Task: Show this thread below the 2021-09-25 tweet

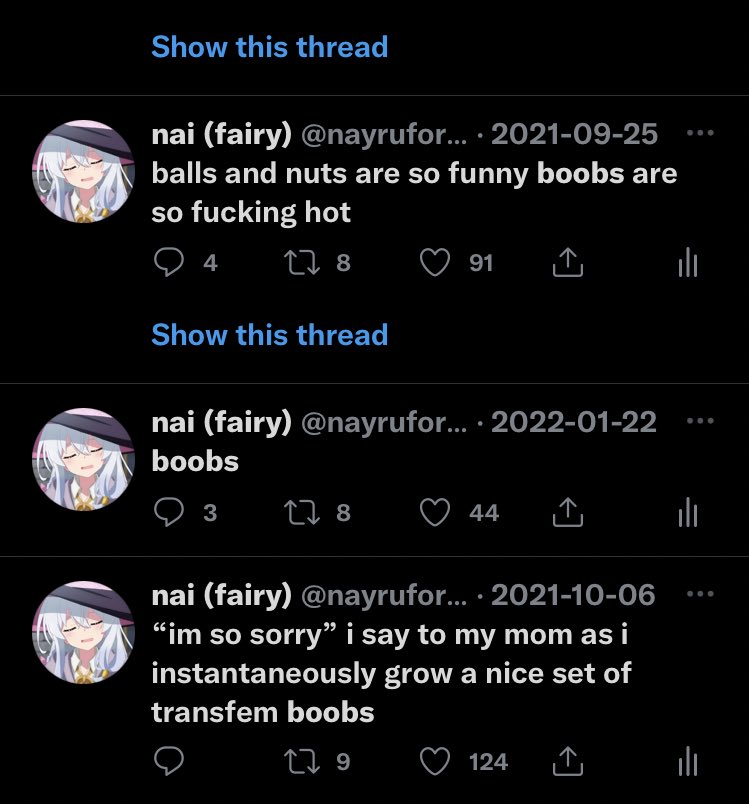Action: 270,335
